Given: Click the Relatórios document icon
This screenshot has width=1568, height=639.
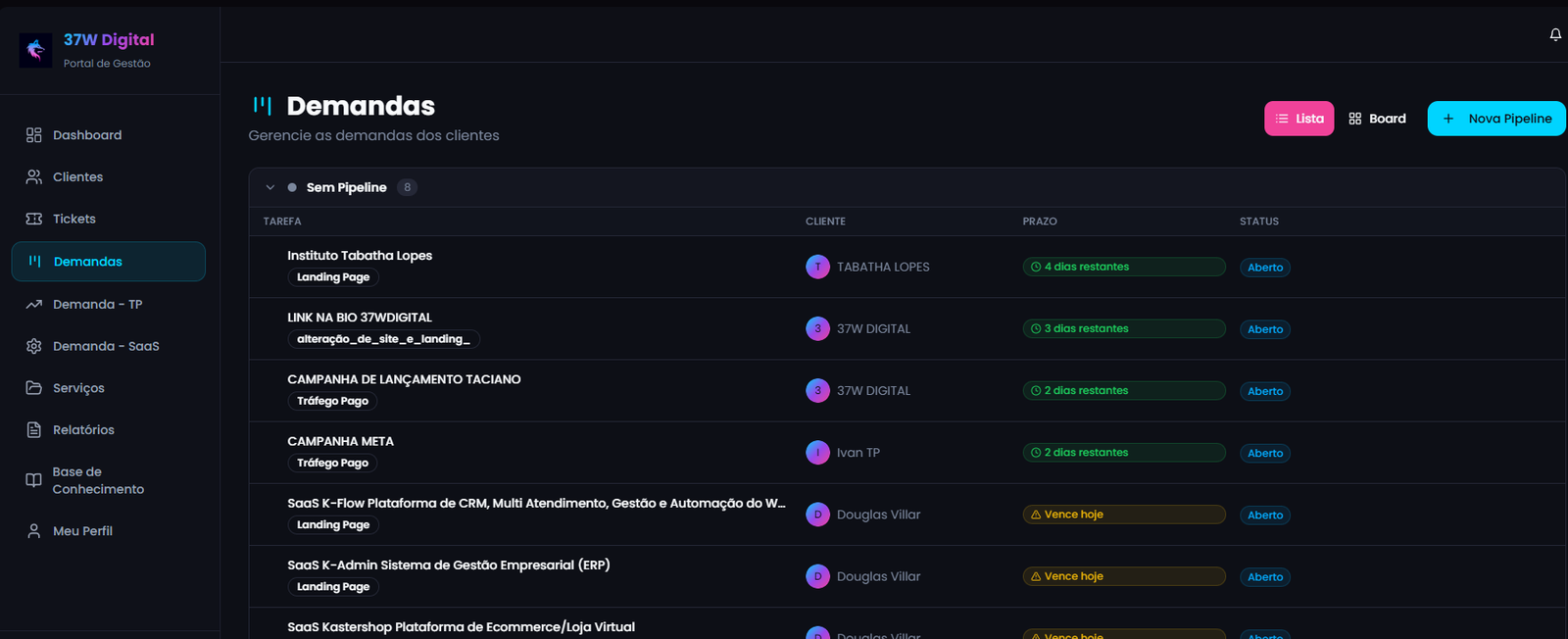Looking at the screenshot, I should (x=34, y=430).
